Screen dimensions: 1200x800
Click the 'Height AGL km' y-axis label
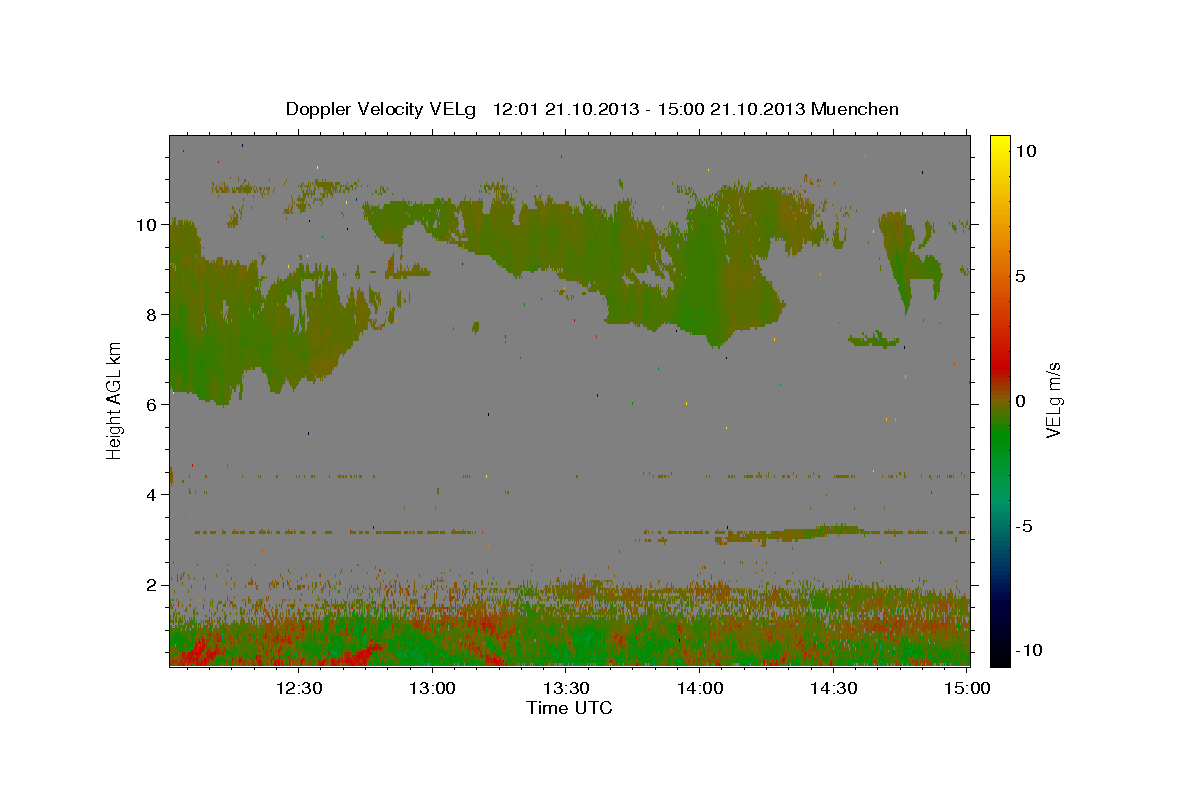pyautogui.click(x=115, y=400)
